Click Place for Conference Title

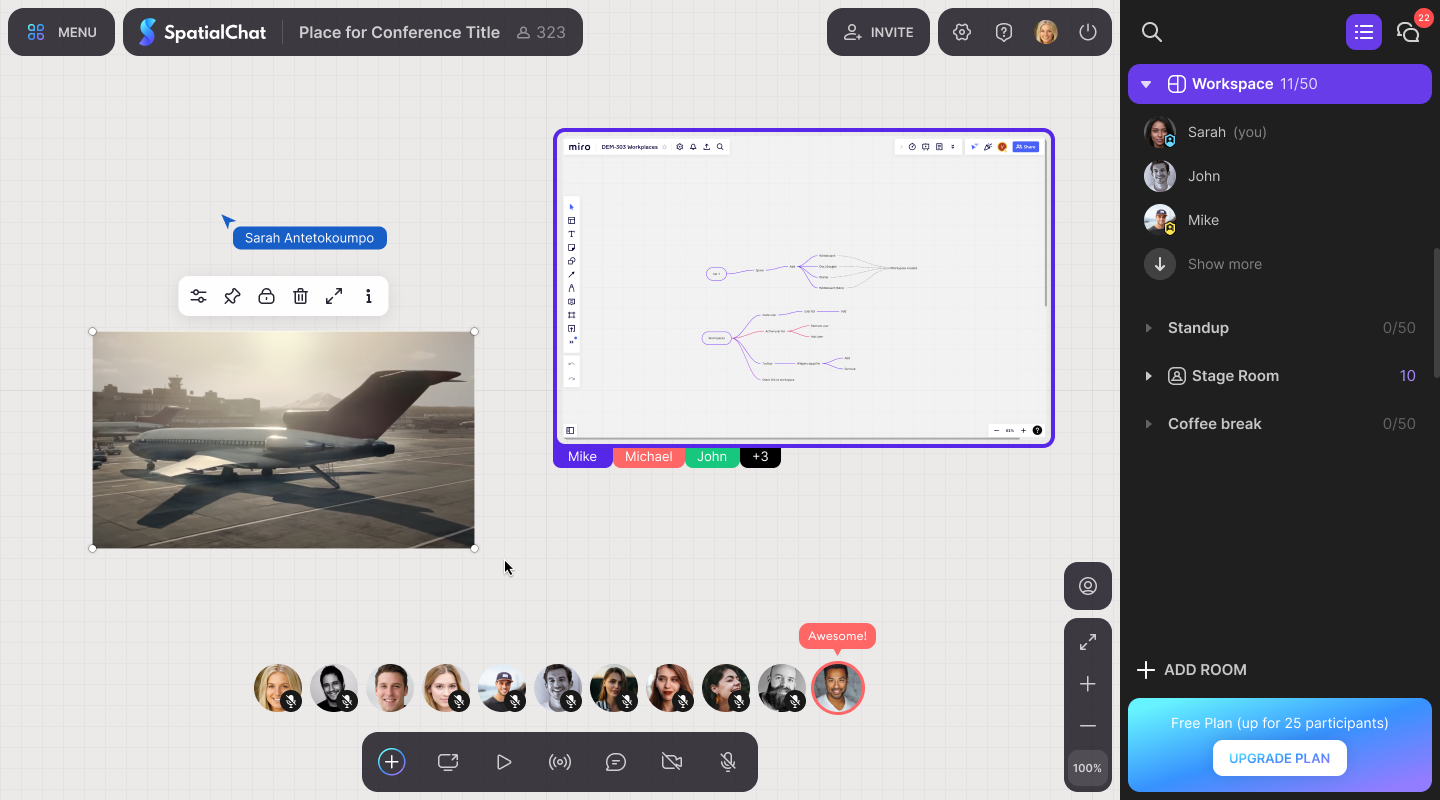[399, 32]
